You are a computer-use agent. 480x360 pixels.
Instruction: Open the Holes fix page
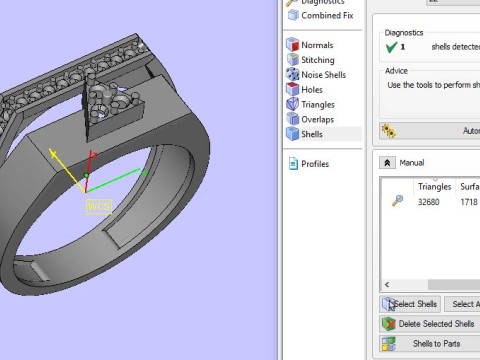312,90
